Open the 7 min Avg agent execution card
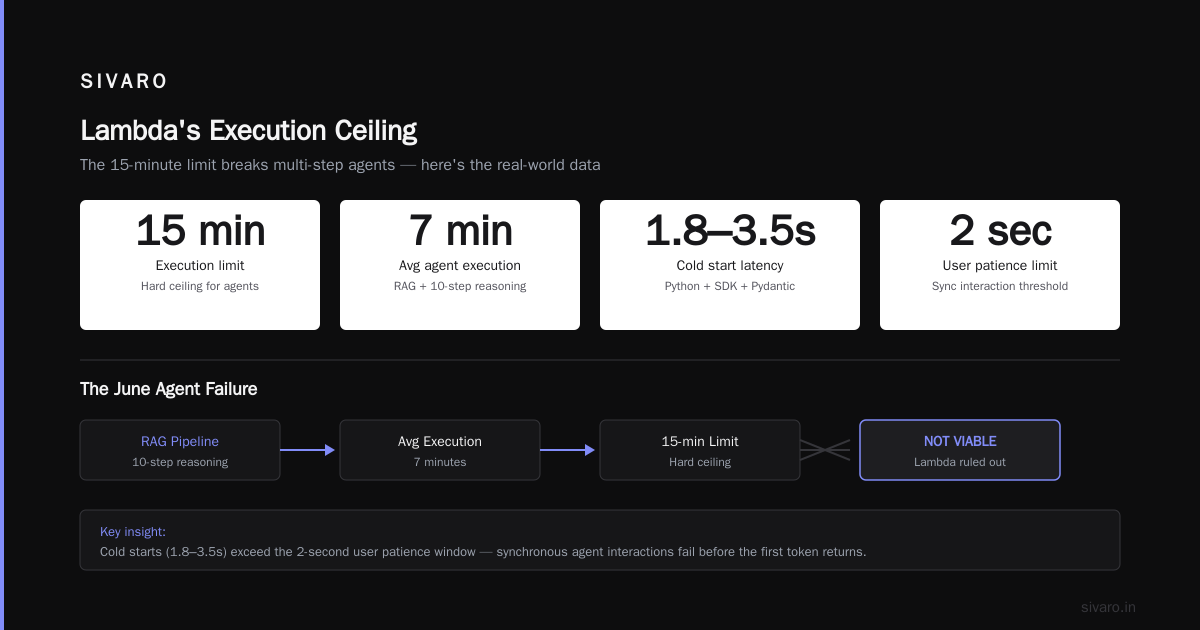1200x630 pixels. click(x=460, y=265)
